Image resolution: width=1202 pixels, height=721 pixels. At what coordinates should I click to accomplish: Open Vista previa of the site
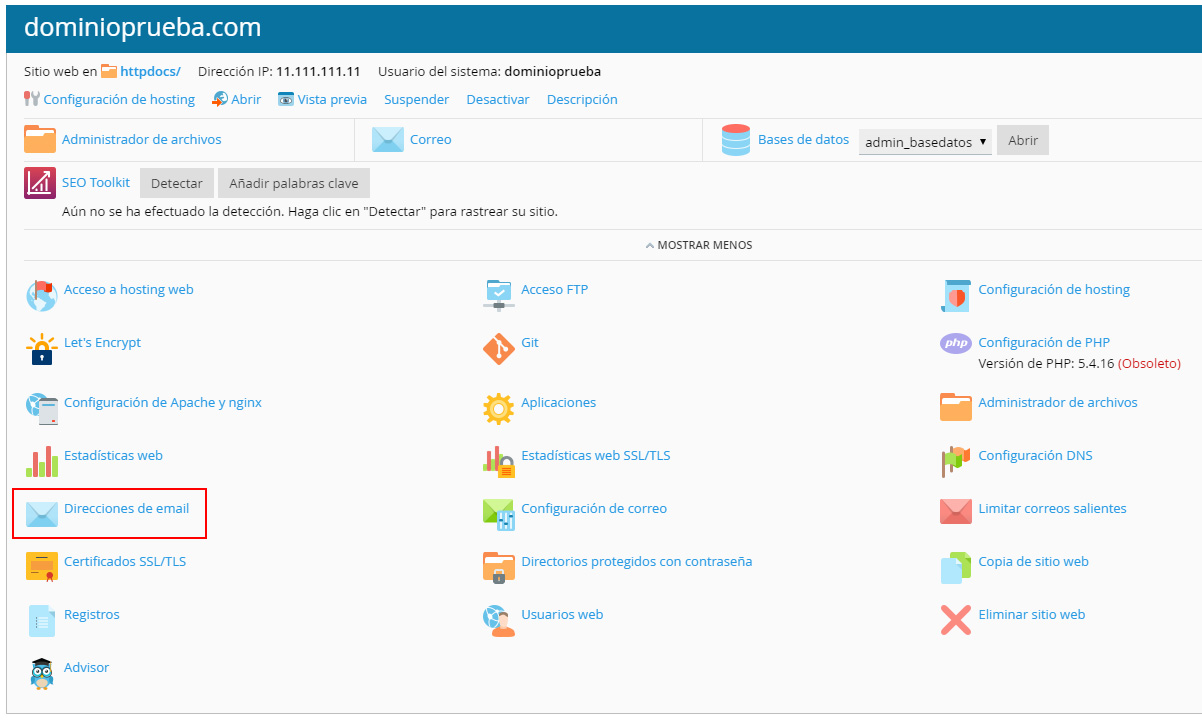click(331, 100)
